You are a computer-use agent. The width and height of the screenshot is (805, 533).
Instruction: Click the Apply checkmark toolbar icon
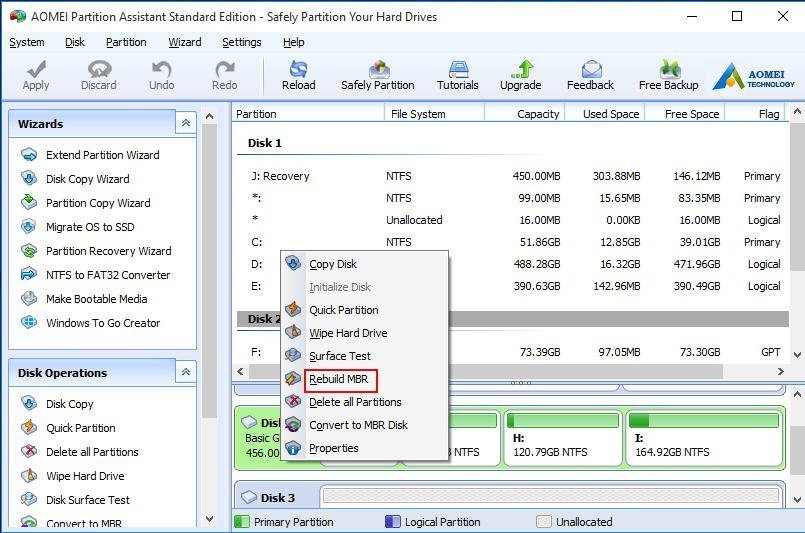tap(36, 69)
